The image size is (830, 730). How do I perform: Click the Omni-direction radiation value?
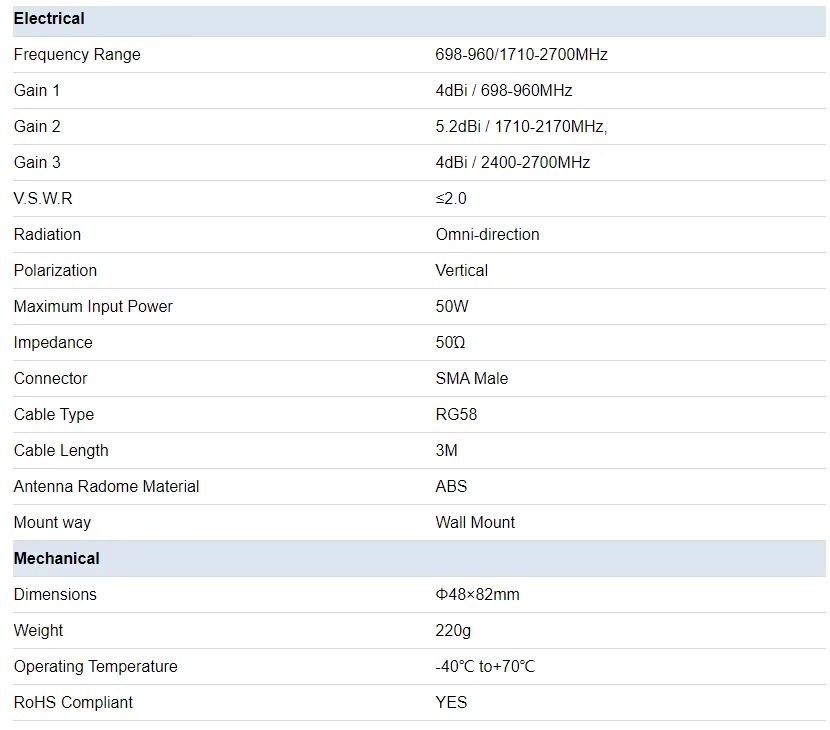point(488,235)
